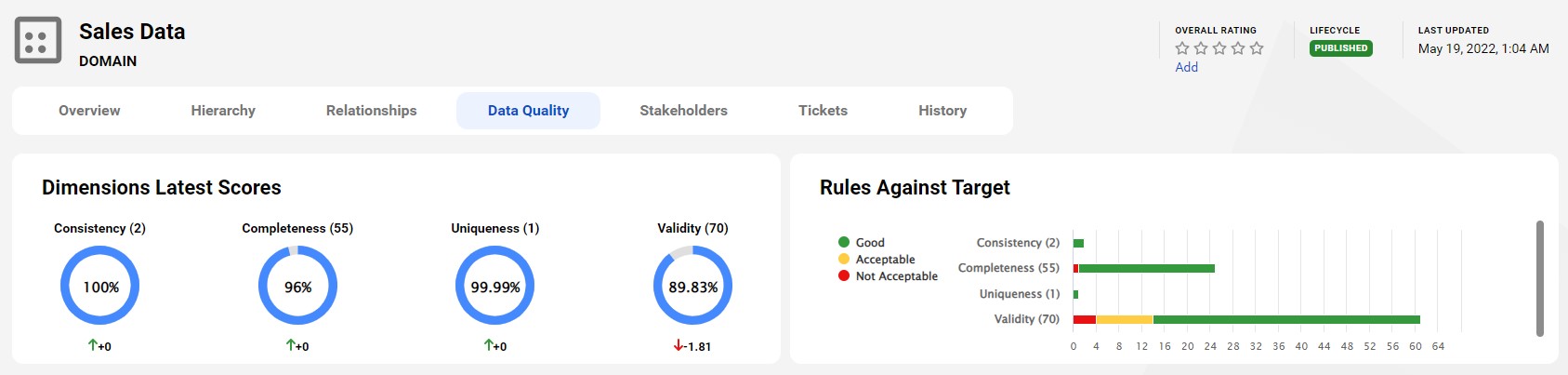Toggle the Good legend item
The image size is (1568, 375).
tap(862, 243)
